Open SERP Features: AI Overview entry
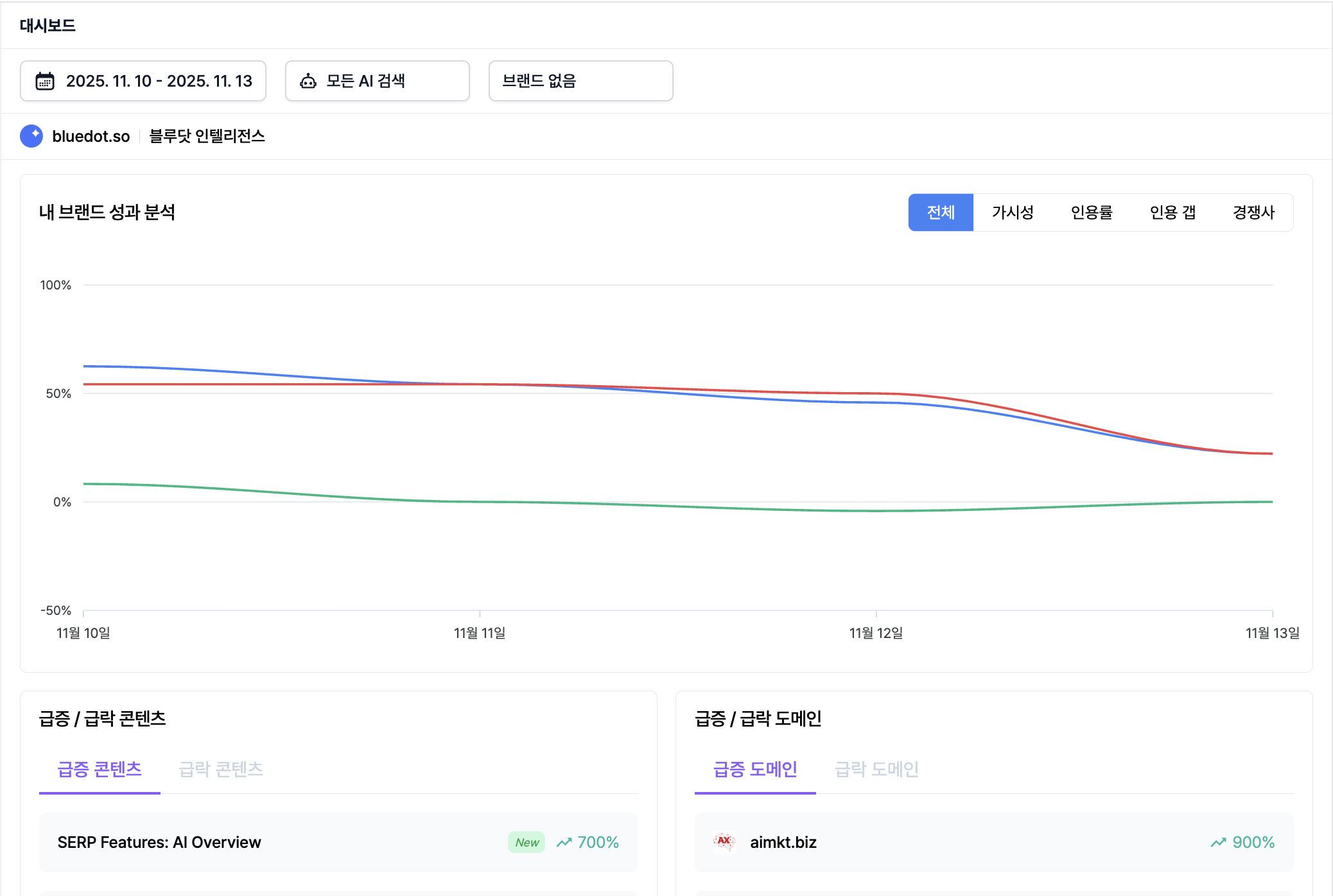The width and height of the screenshot is (1333, 896). [159, 842]
